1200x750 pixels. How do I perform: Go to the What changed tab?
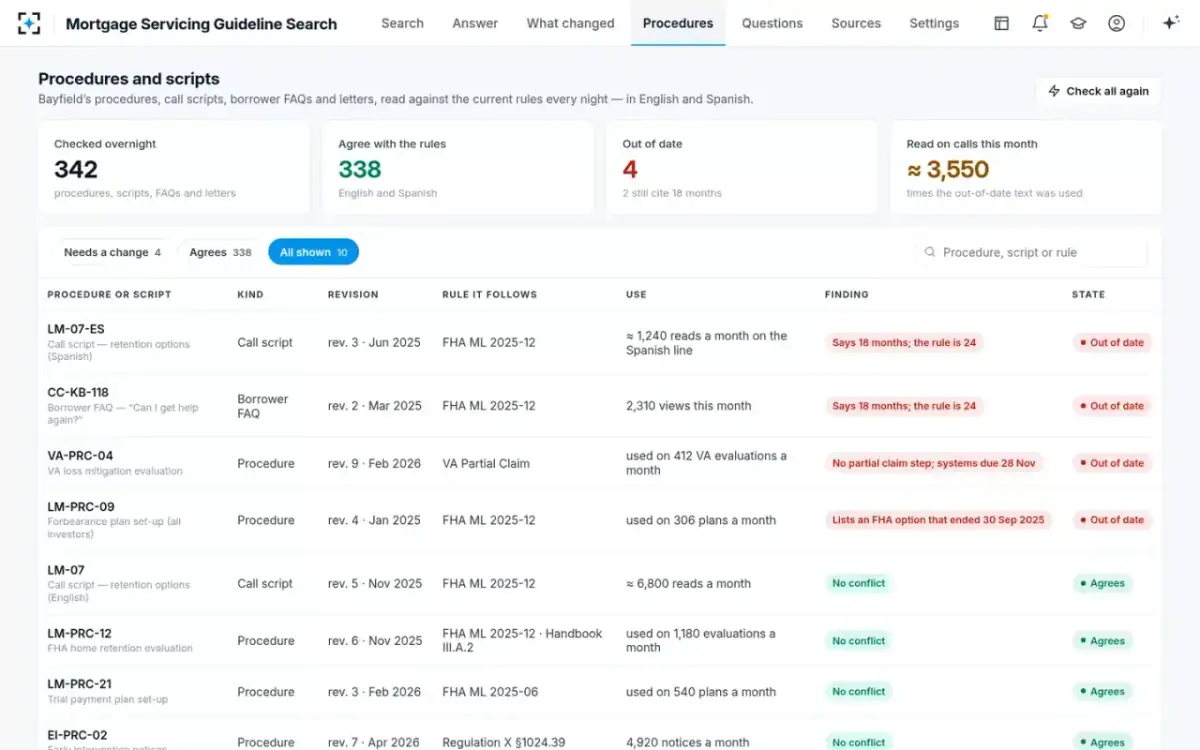pyautogui.click(x=571, y=23)
